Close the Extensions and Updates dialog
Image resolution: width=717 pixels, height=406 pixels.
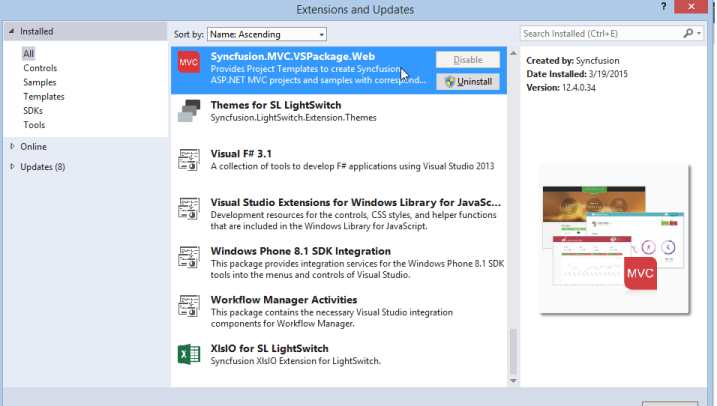[x=691, y=6]
